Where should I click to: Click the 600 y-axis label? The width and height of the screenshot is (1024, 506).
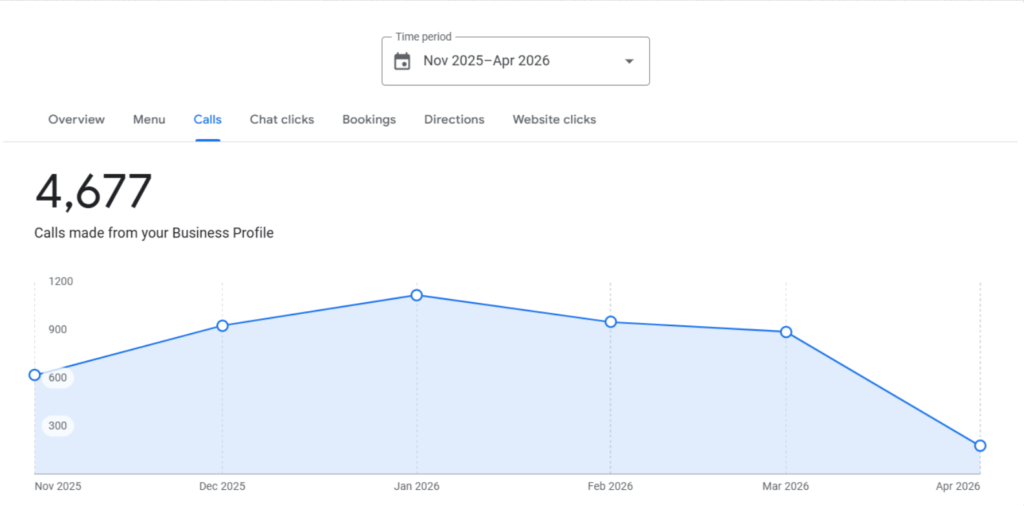point(58,378)
